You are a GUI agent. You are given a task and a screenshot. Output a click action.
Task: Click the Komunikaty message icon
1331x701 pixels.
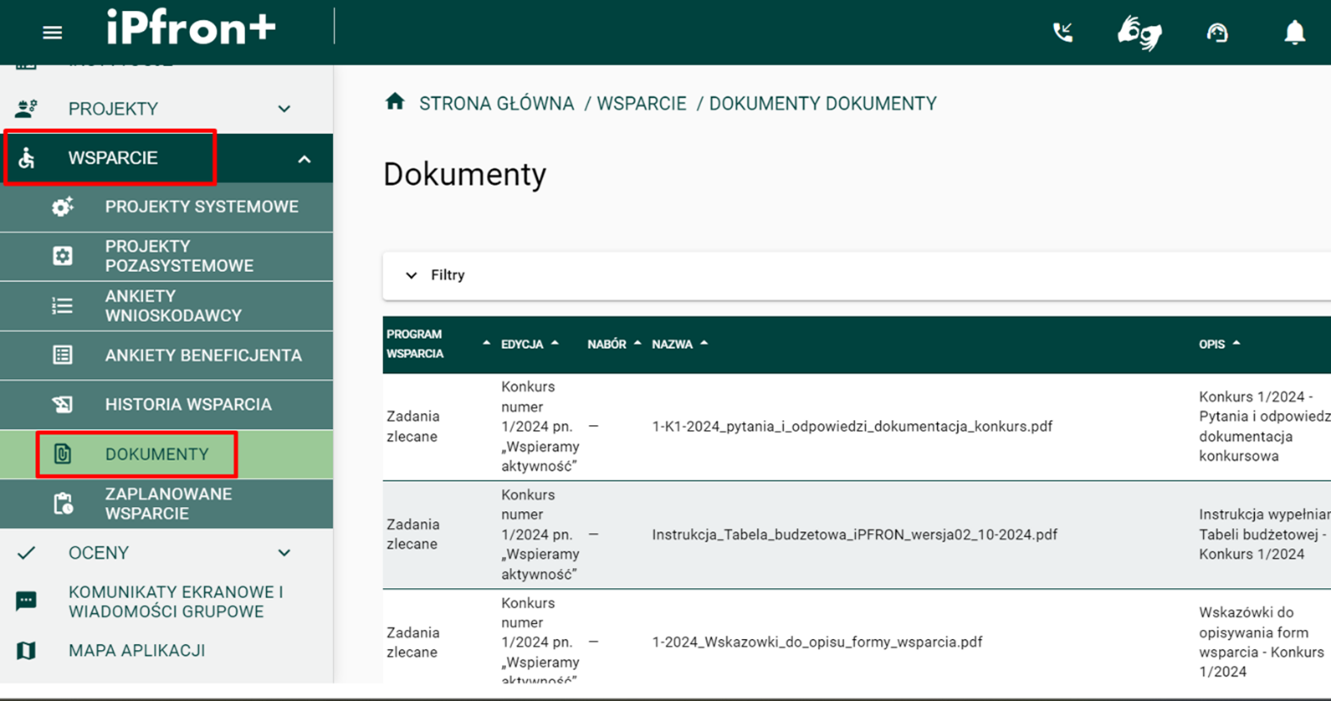tap(26, 601)
